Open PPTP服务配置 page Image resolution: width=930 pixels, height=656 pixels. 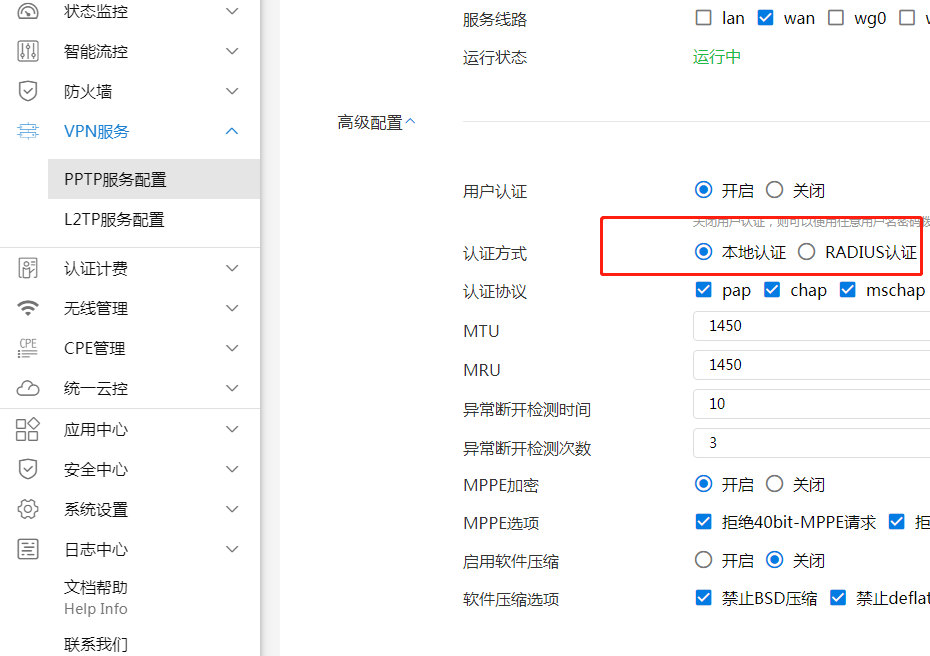(x=115, y=179)
